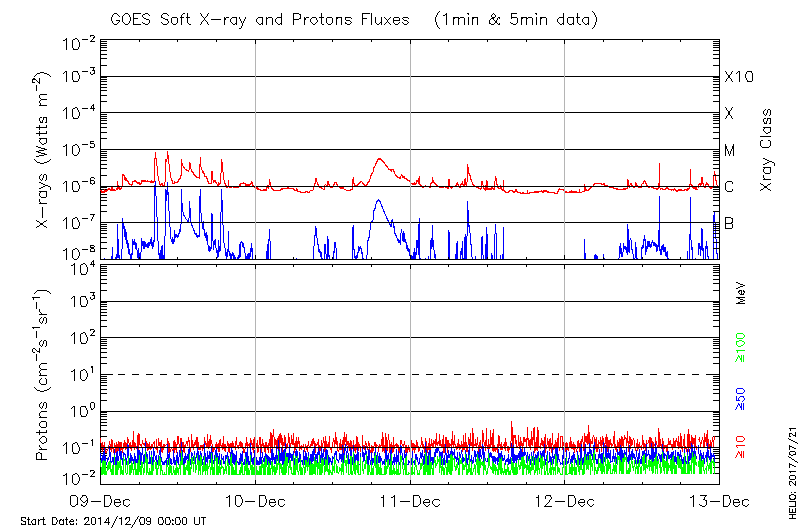Select the 13-Dec date tick label

click(717, 500)
